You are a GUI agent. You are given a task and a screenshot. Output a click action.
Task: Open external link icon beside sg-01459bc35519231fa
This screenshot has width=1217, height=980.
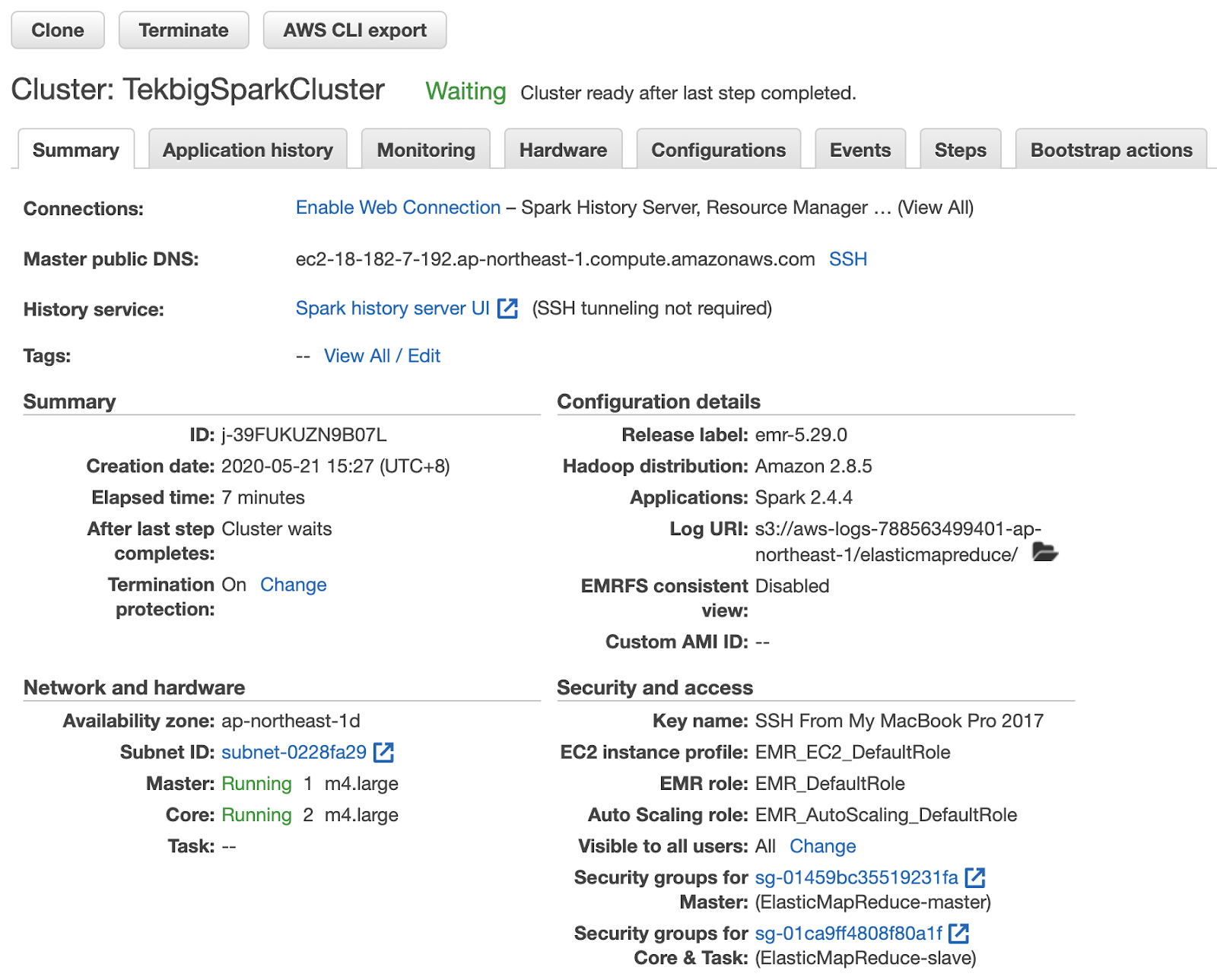coord(975,877)
